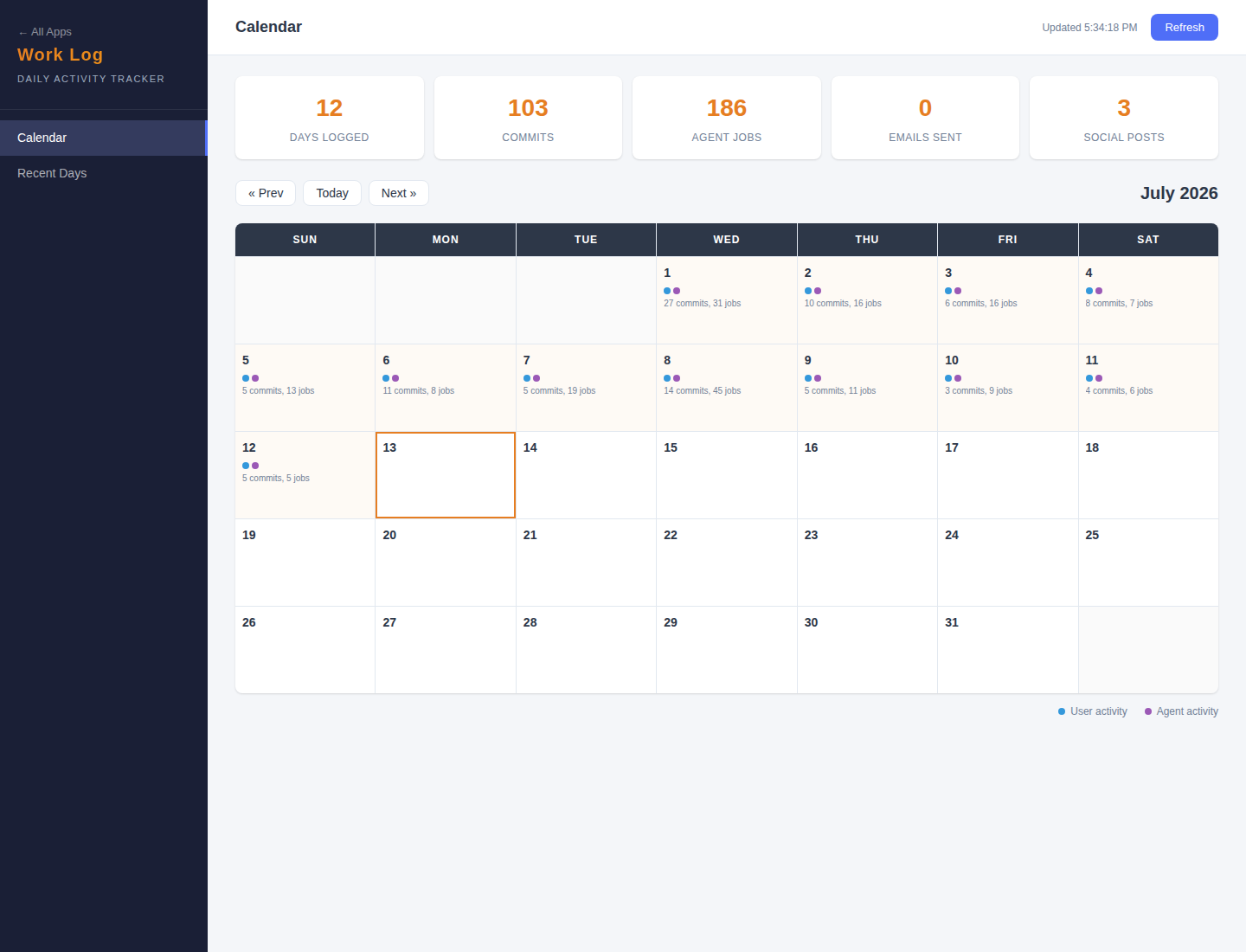
Task: Click the blue user activity dot on July 2
Action: coord(808,291)
